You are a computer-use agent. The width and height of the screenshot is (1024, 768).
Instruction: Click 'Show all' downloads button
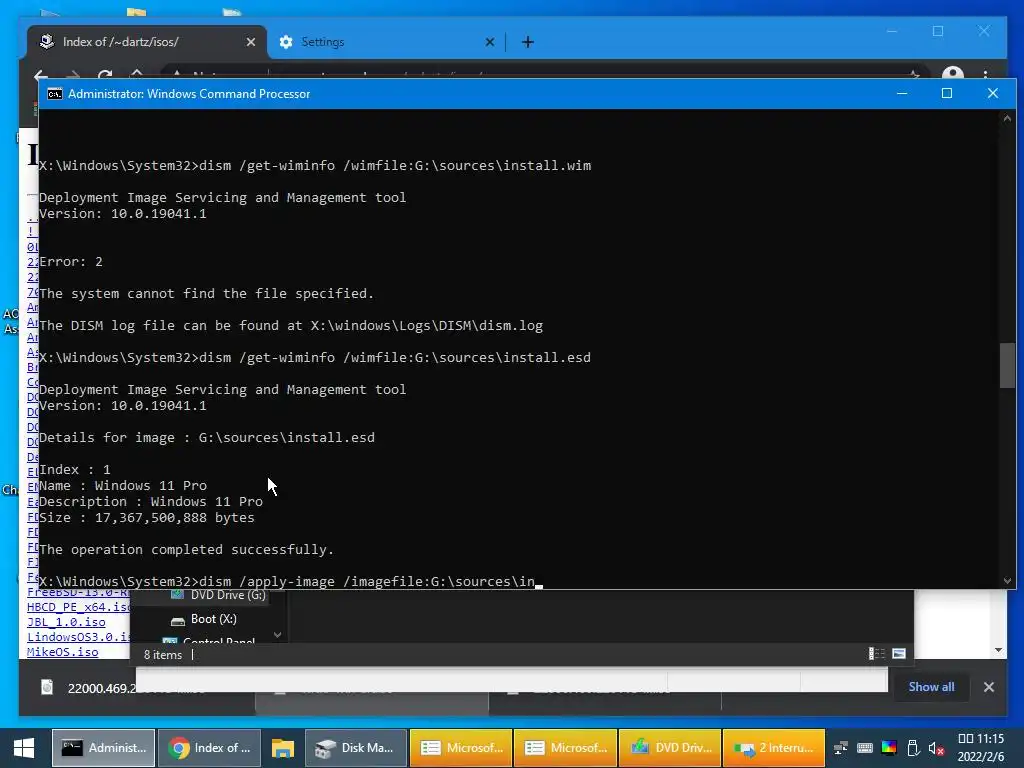pos(931,687)
